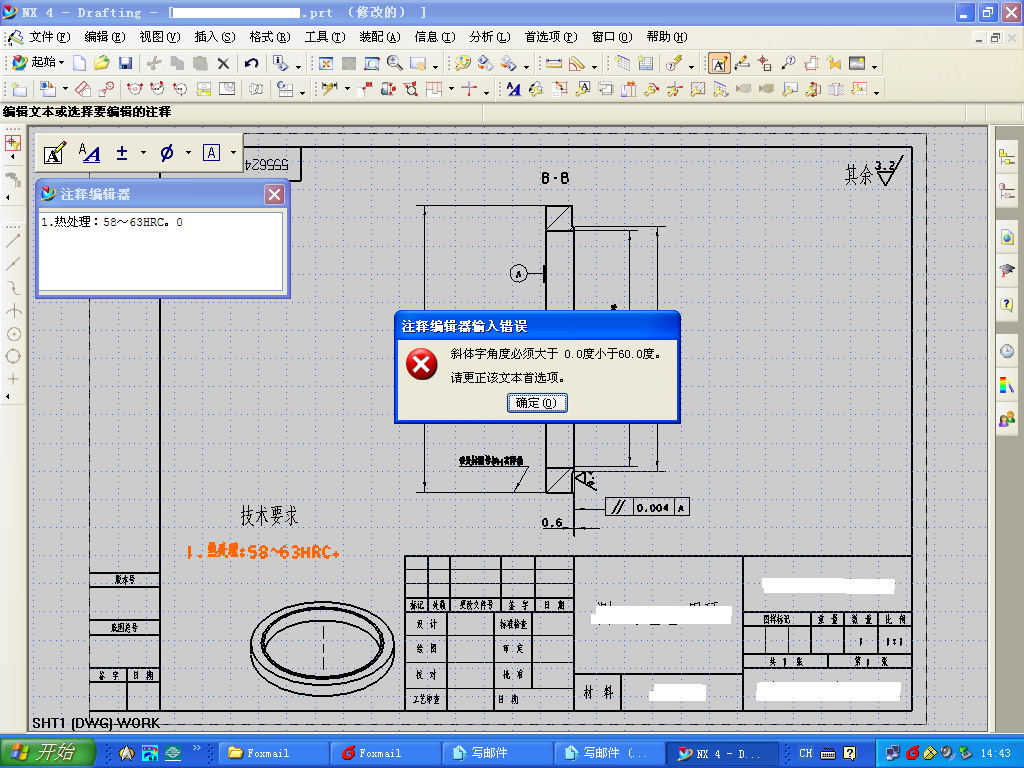
Task: Click the Inferred Dimension icon
Action: pos(330,89)
